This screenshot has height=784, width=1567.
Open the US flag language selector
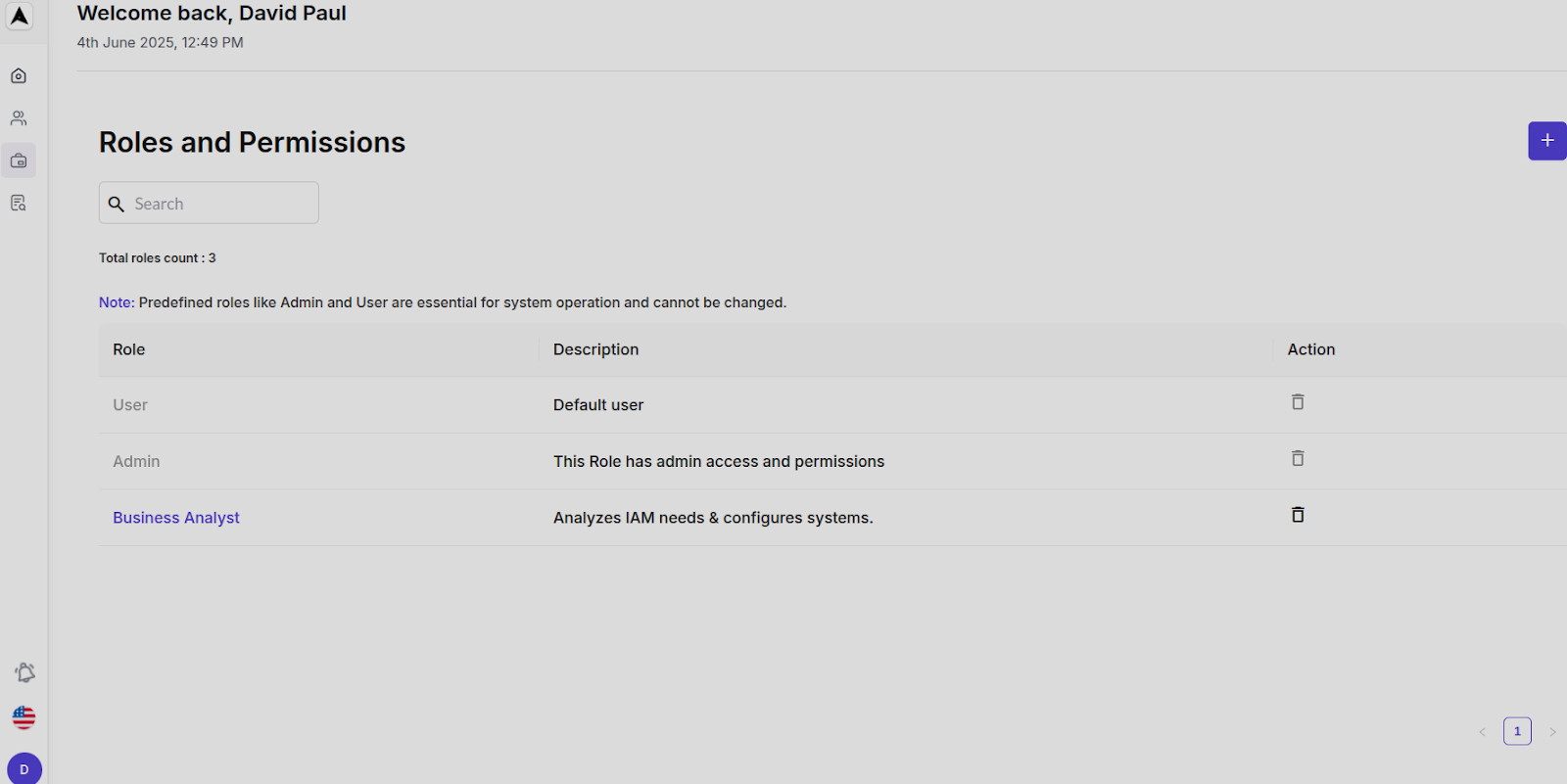(x=23, y=717)
